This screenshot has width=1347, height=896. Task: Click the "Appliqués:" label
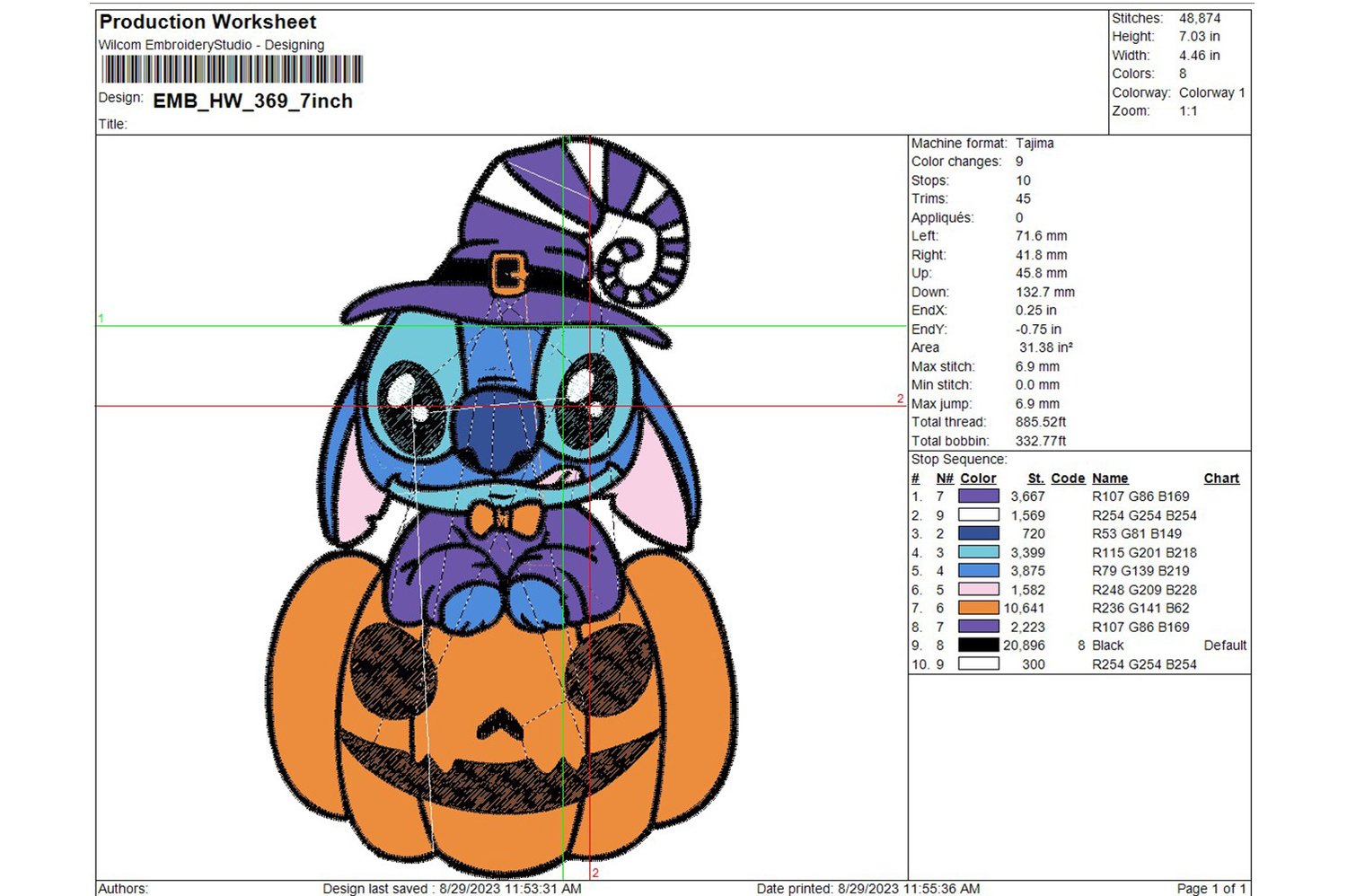pos(943,217)
